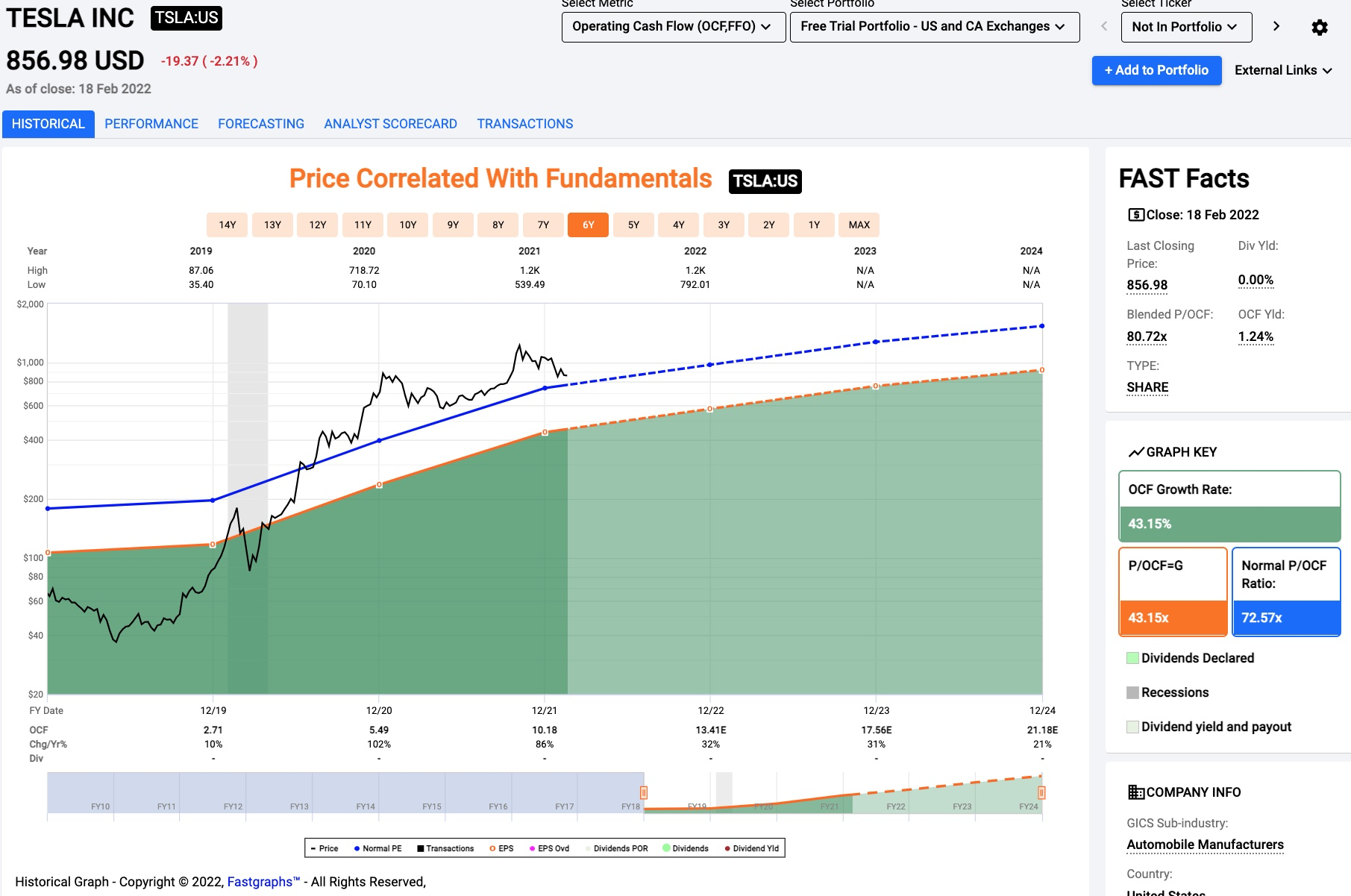Click the dollar Close date icon
This screenshot has height=896, width=1351.
click(1135, 215)
